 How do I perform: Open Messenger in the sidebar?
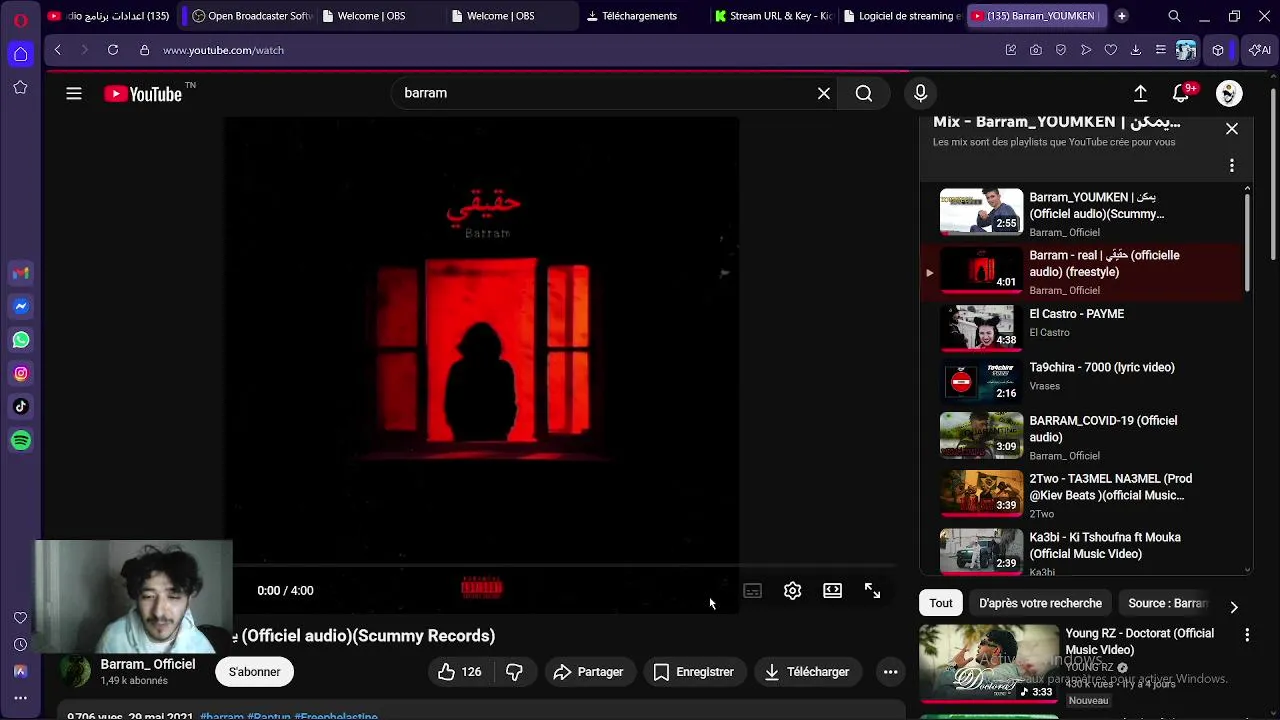coord(20,306)
